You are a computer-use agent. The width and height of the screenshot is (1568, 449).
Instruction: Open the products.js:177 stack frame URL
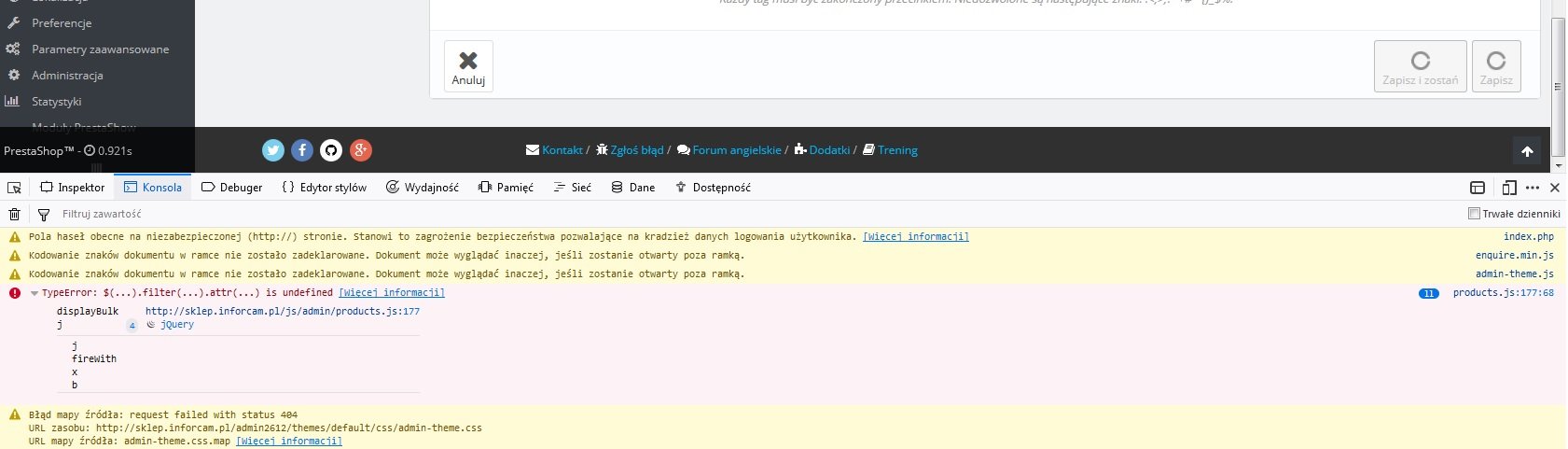tap(283, 312)
